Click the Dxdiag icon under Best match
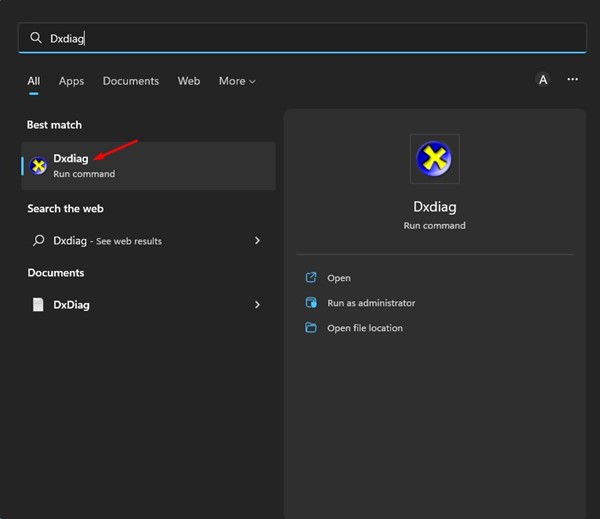The width and height of the screenshot is (600, 519). 38,166
